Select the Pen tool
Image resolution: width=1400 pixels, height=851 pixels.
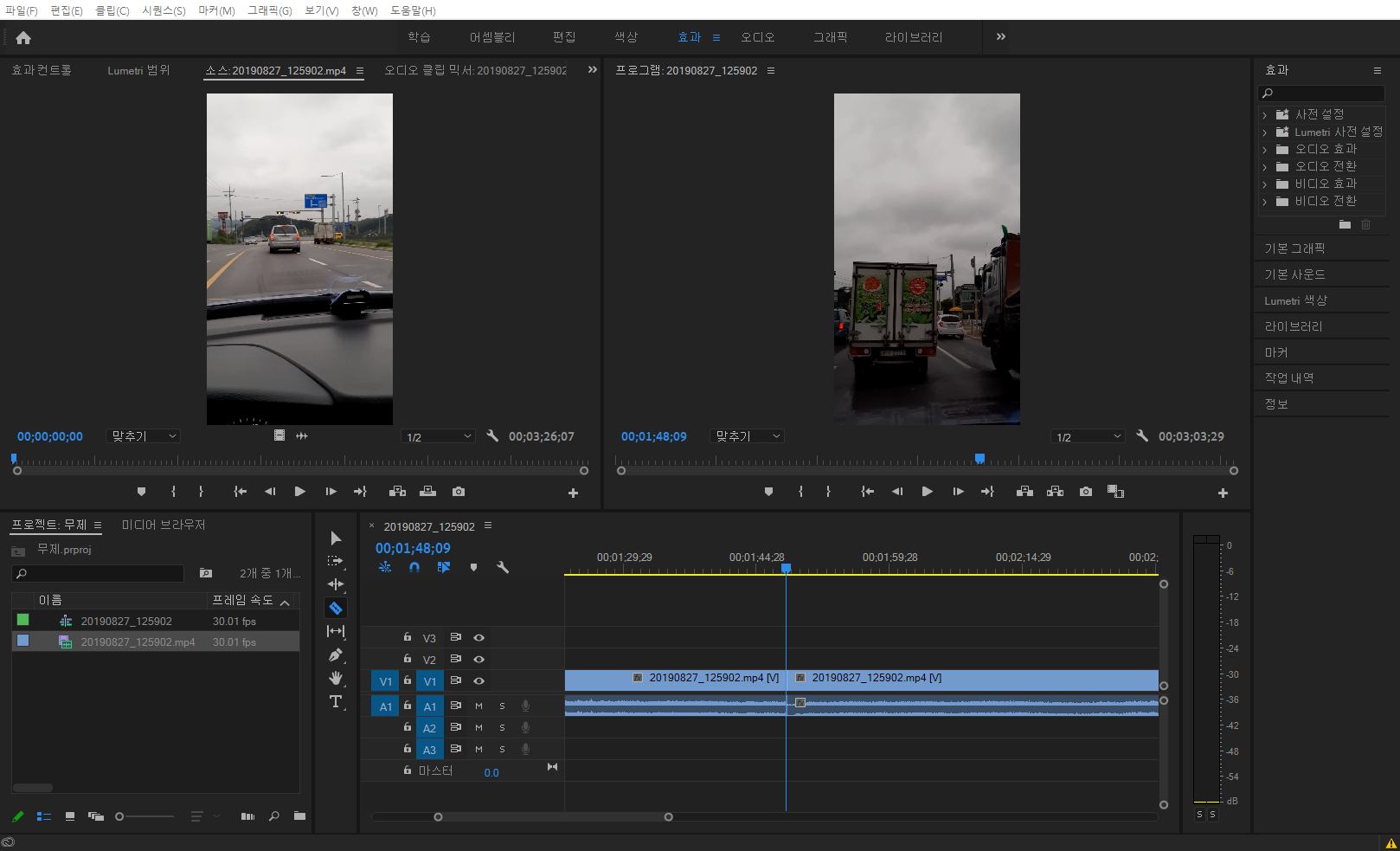click(336, 655)
